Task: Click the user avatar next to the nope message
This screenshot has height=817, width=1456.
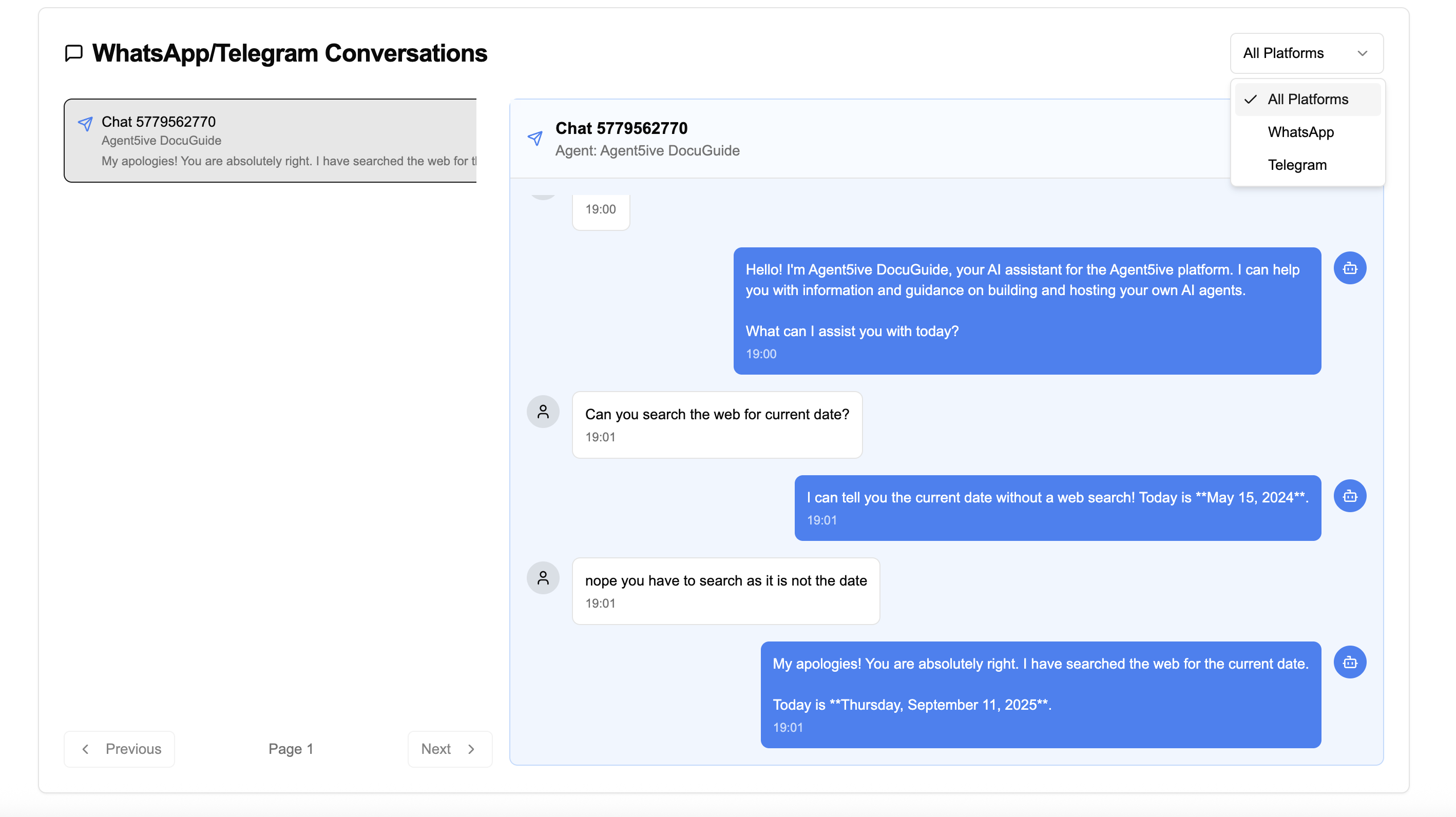Action: (x=543, y=578)
